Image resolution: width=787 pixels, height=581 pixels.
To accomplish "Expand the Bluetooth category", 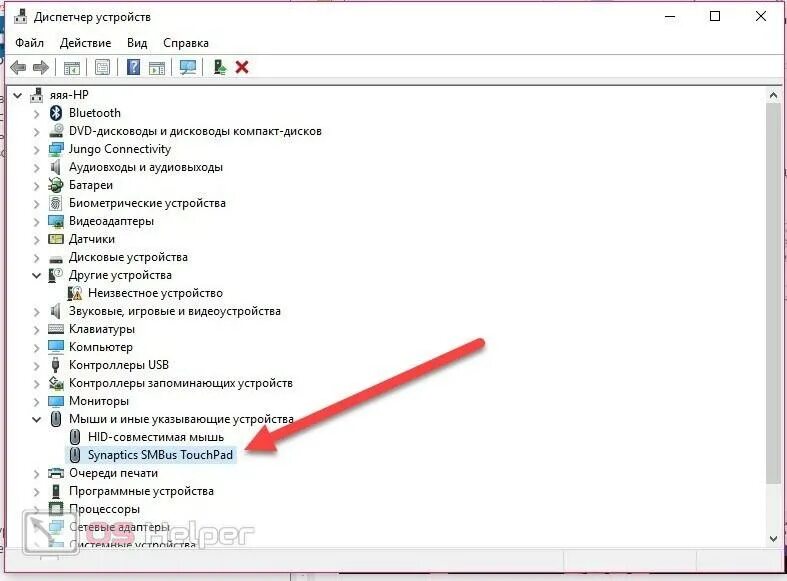I will pyautogui.click(x=36, y=113).
